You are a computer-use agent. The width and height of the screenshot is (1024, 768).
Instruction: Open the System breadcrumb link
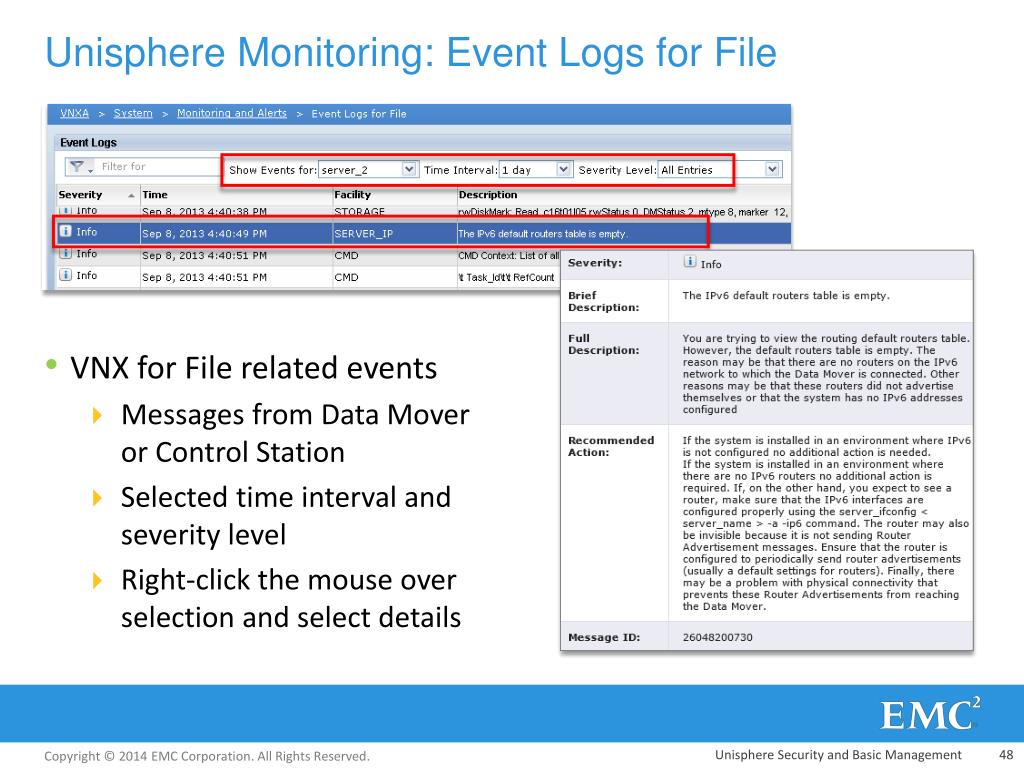(x=133, y=113)
